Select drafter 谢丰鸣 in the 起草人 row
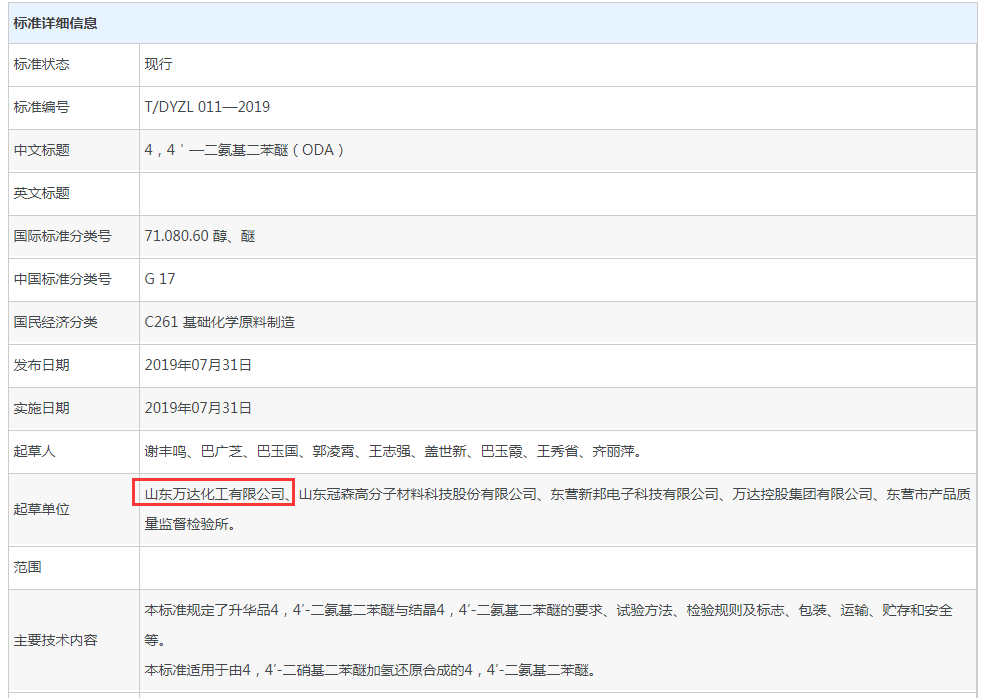995x698 pixels. pos(166,451)
